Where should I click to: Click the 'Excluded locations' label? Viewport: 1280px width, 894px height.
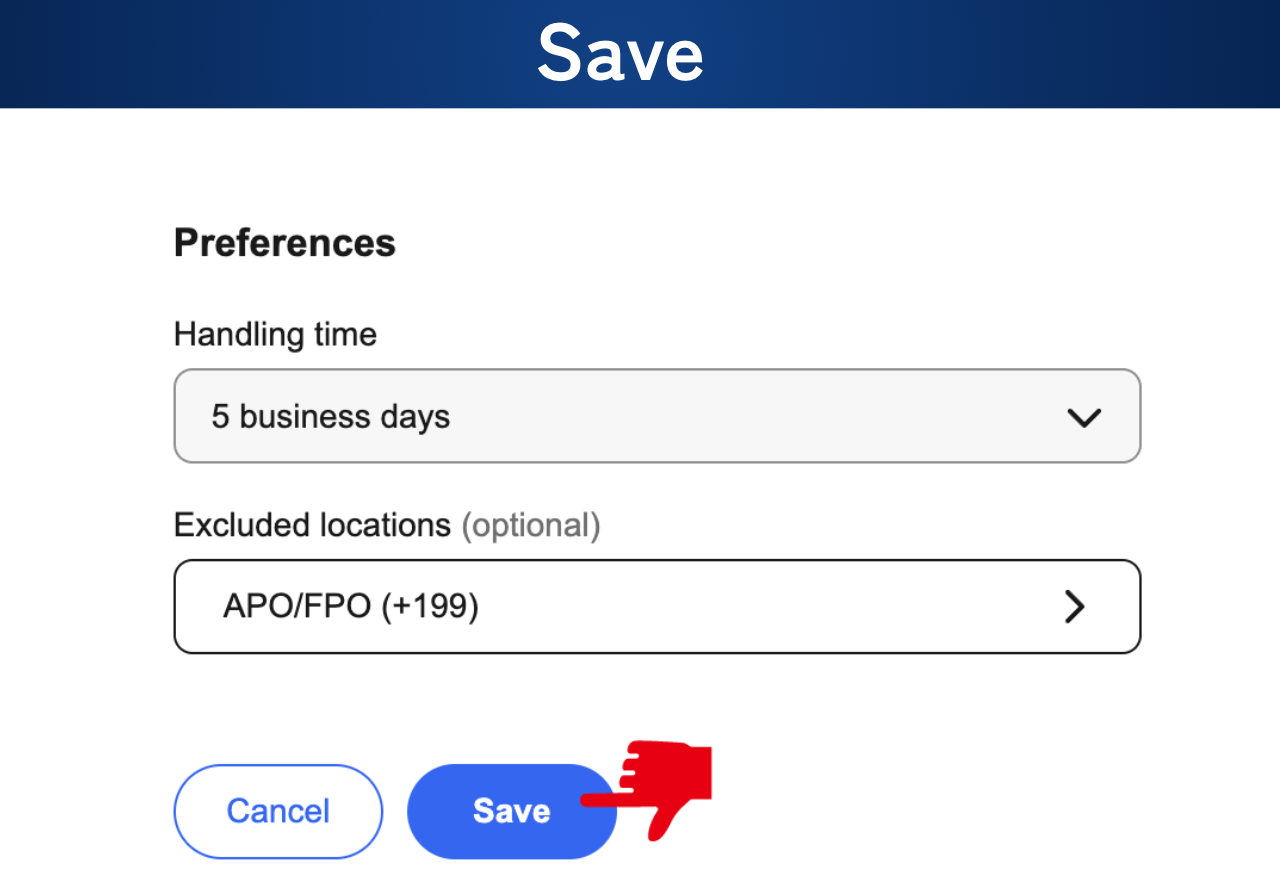pyautogui.click(x=312, y=525)
